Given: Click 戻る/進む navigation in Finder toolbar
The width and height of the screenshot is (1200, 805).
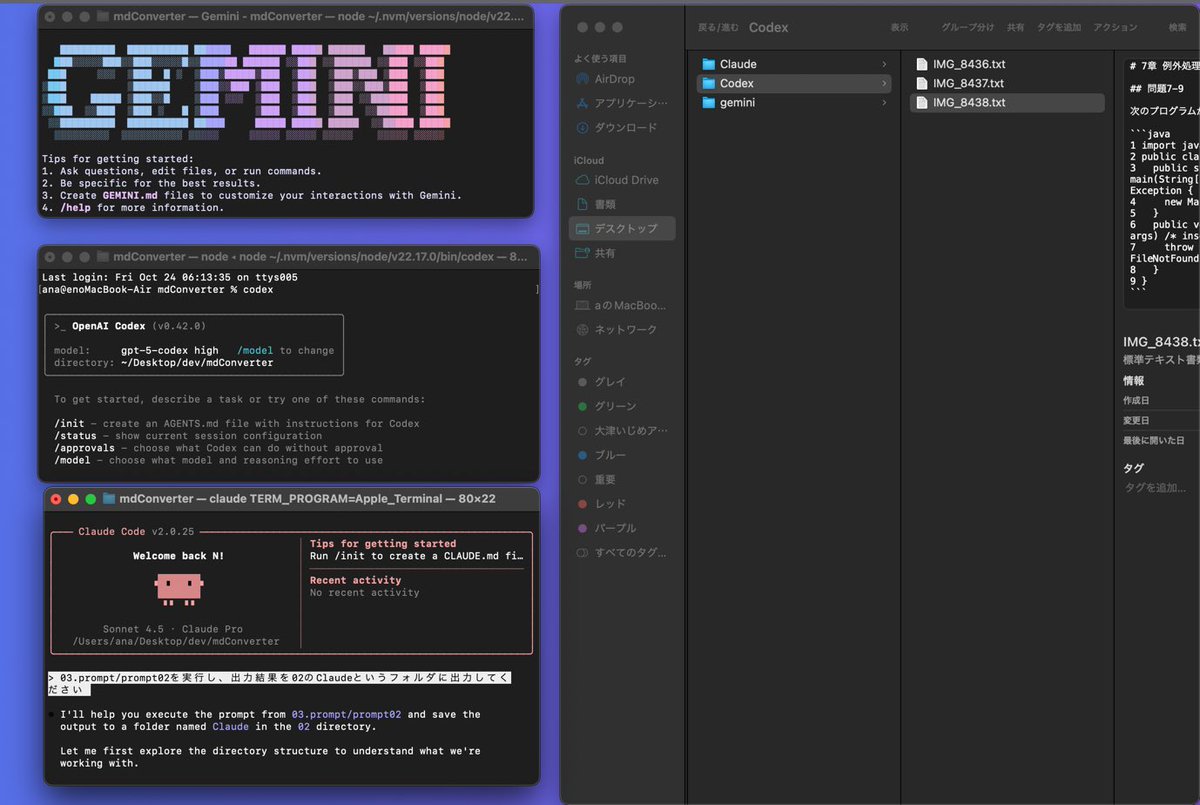Looking at the screenshot, I should coord(719,28).
